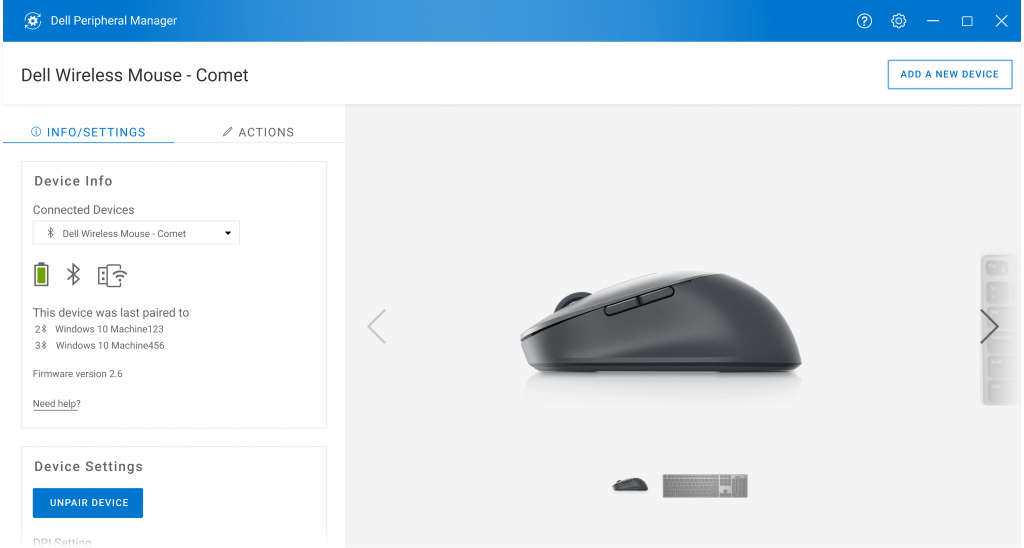
Task: Click the wireless receiver connection icon
Action: 112,275
